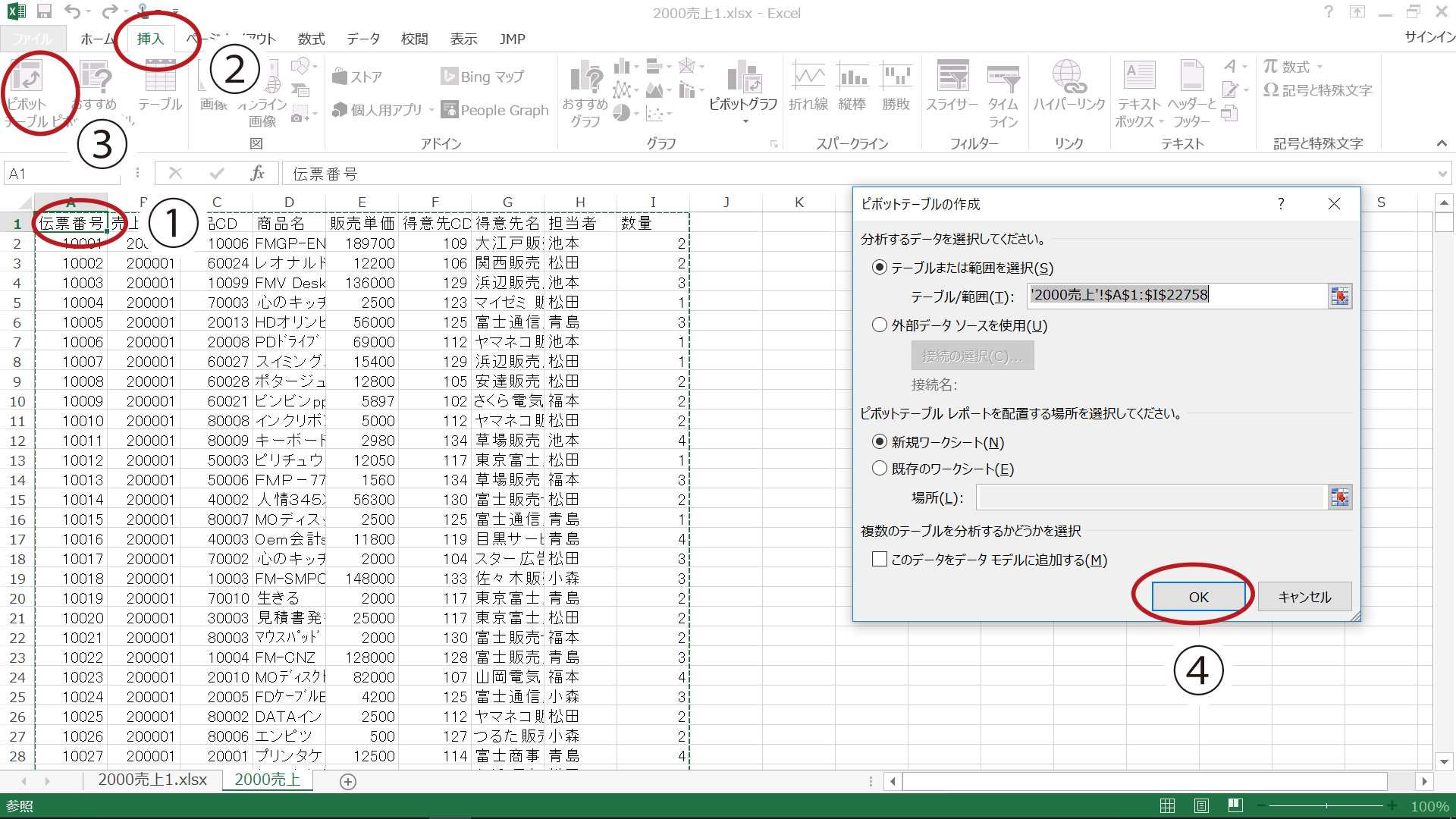The image size is (1456, 819).
Task: Launch Bing Maps add-in
Action: (x=482, y=77)
